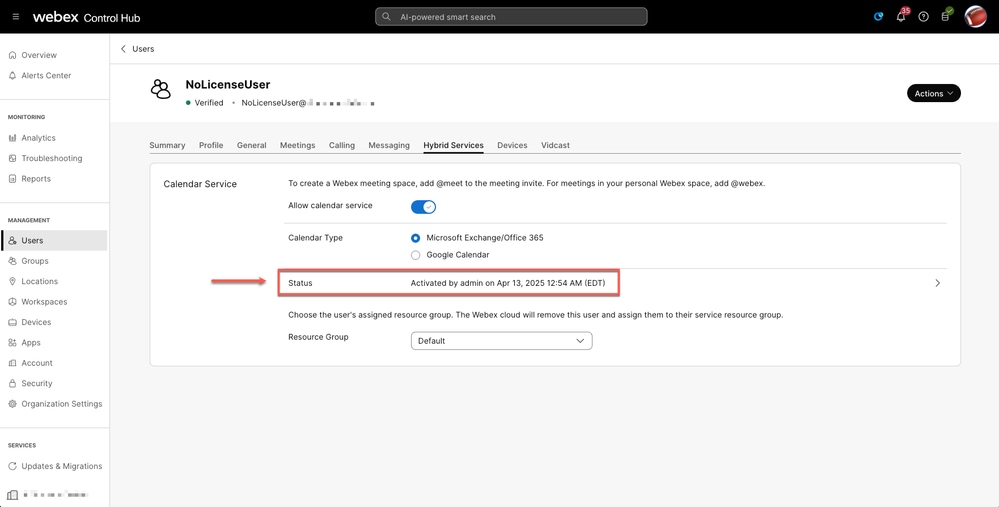The width and height of the screenshot is (999, 507).
Task: Switch to the Profile tab
Action: [211, 145]
